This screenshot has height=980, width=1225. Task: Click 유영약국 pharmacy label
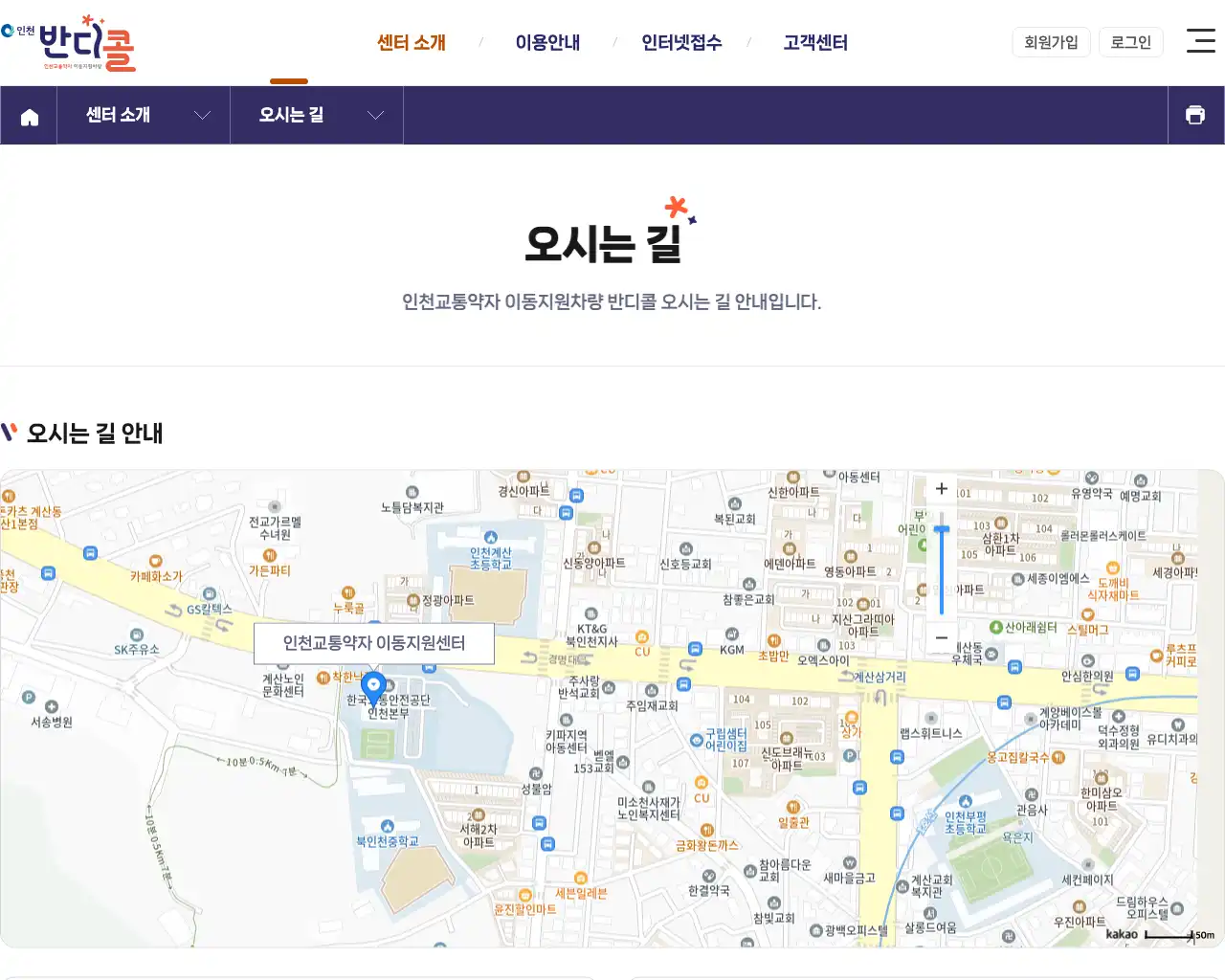tap(1092, 493)
